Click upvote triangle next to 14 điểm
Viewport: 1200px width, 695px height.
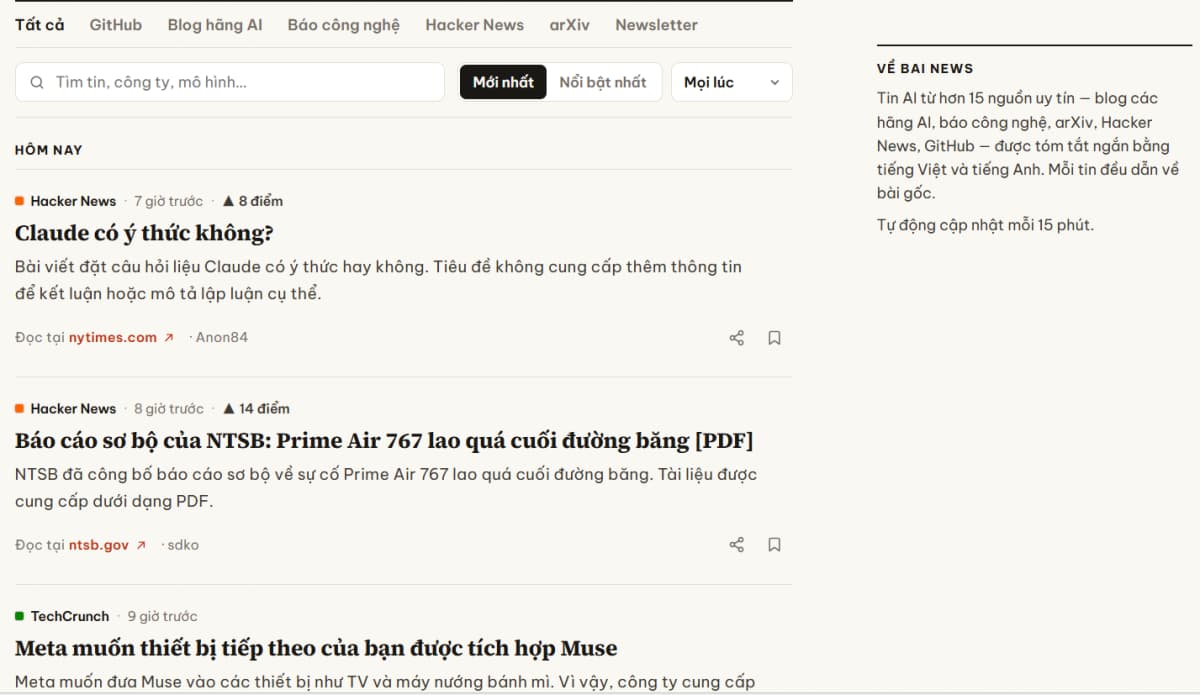[228, 408]
